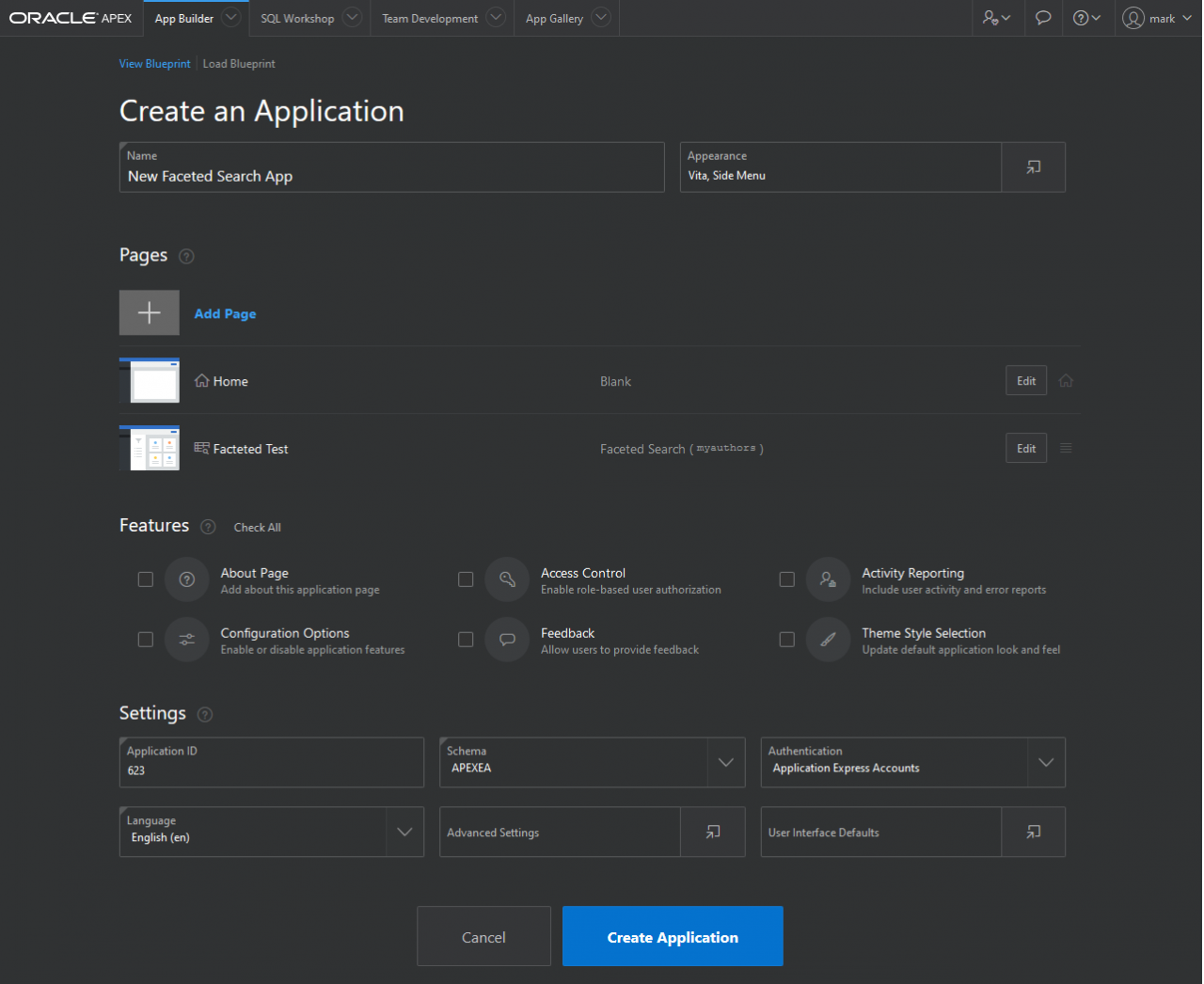This screenshot has width=1204, height=984.
Task: Open the Appearance picker popup icon
Action: [1033, 167]
